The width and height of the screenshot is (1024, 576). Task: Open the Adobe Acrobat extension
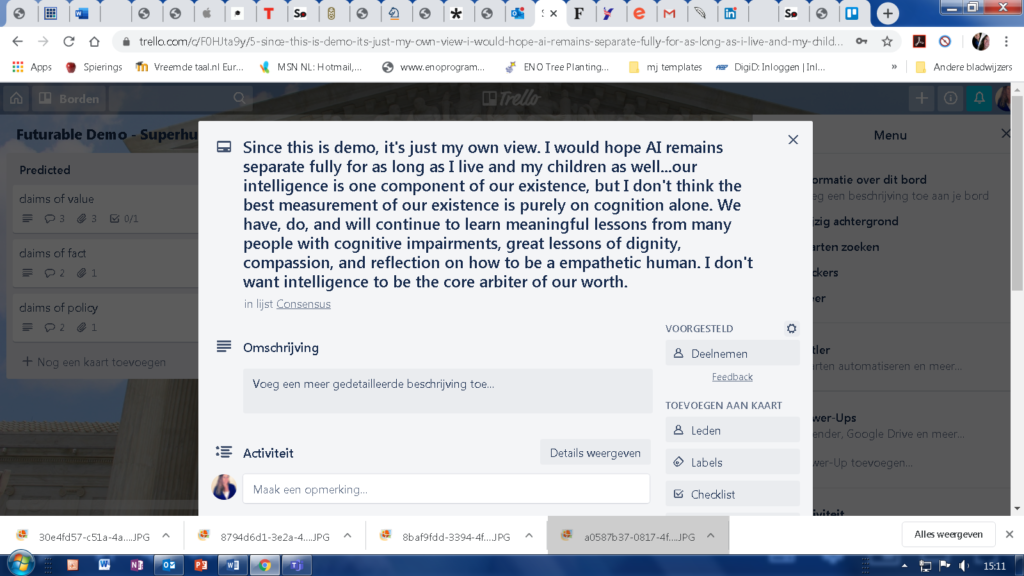coord(920,42)
